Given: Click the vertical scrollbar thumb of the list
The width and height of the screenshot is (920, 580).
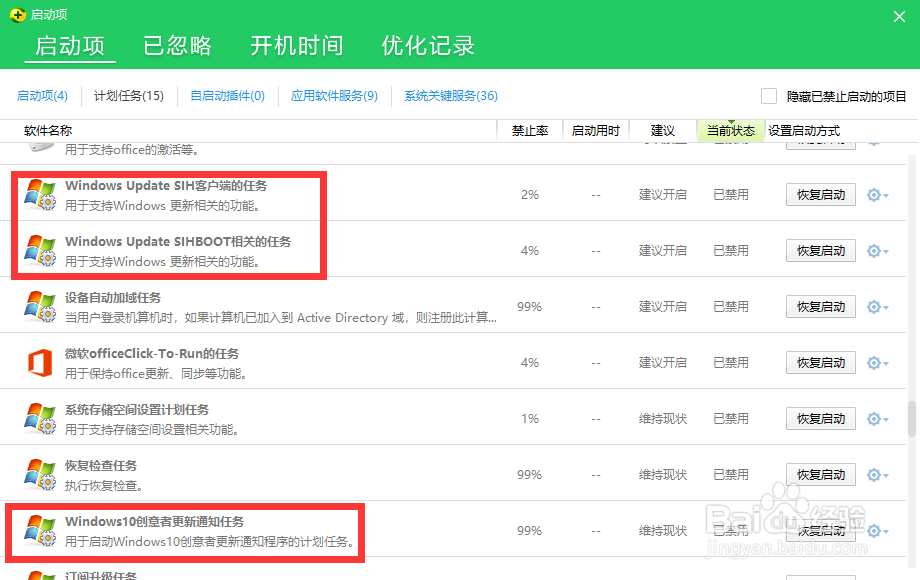Looking at the screenshot, I should (912, 419).
